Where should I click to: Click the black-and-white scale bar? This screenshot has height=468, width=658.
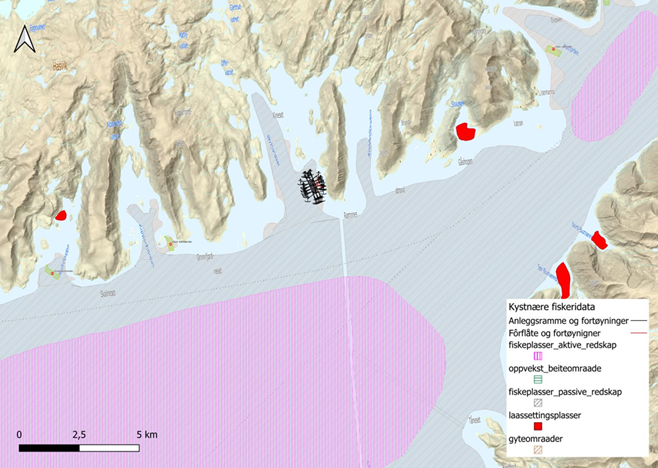[x=82, y=447]
